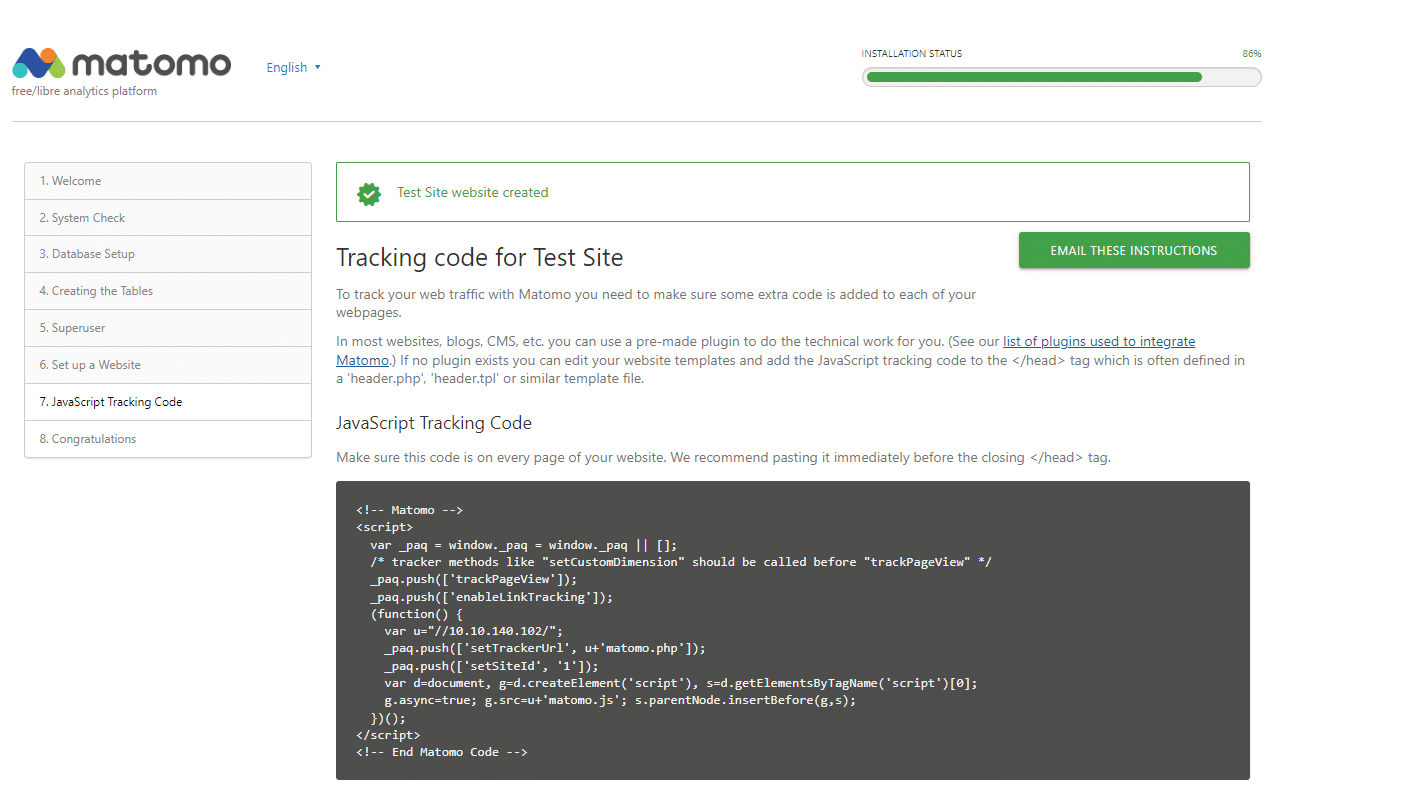The height and width of the screenshot is (793, 1411).
Task: Select step 7. JavaScript Tracking Code
Action: pyautogui.click(x=168, y=402)
